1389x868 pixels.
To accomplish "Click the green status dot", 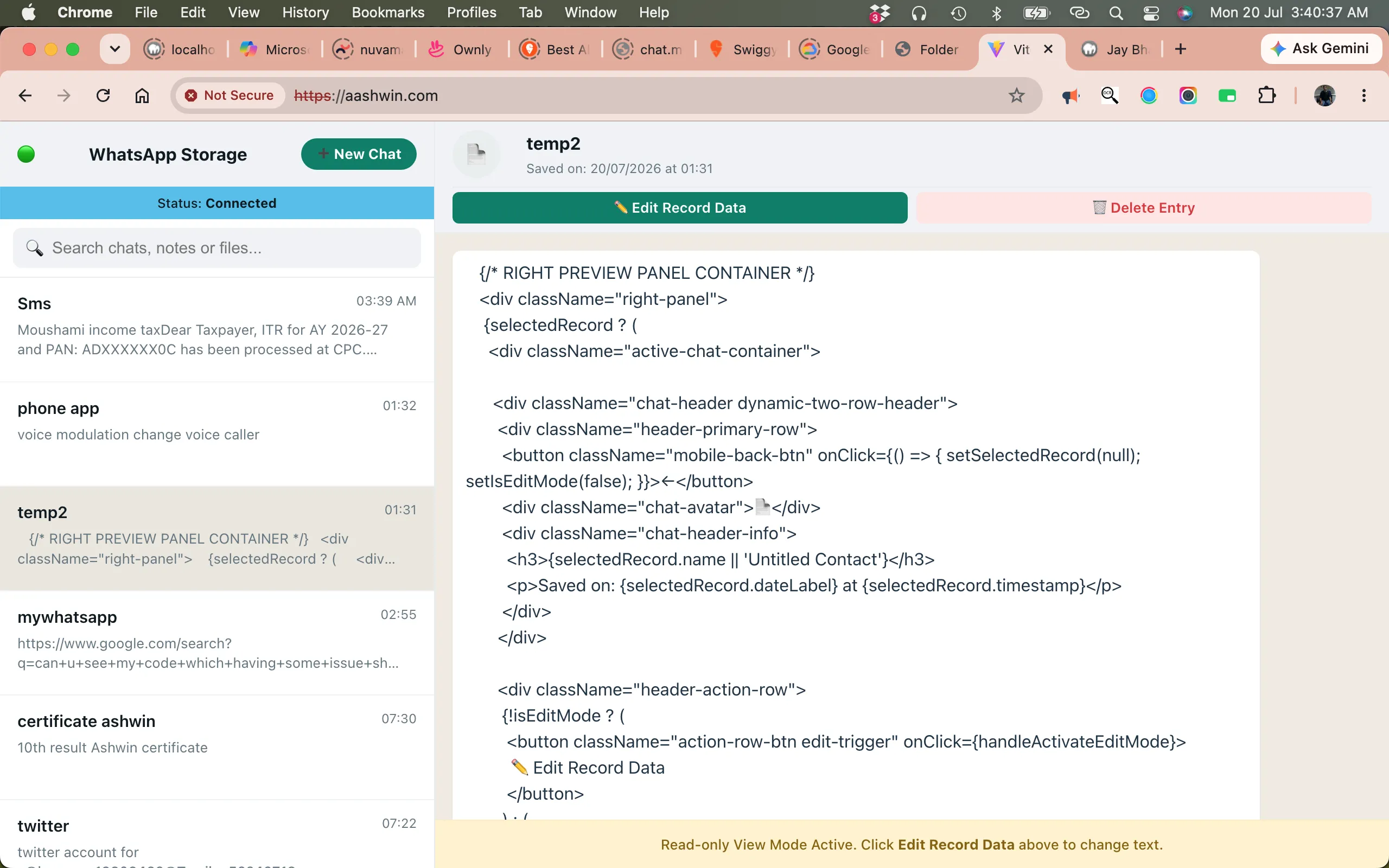I will tap(26, 154).
